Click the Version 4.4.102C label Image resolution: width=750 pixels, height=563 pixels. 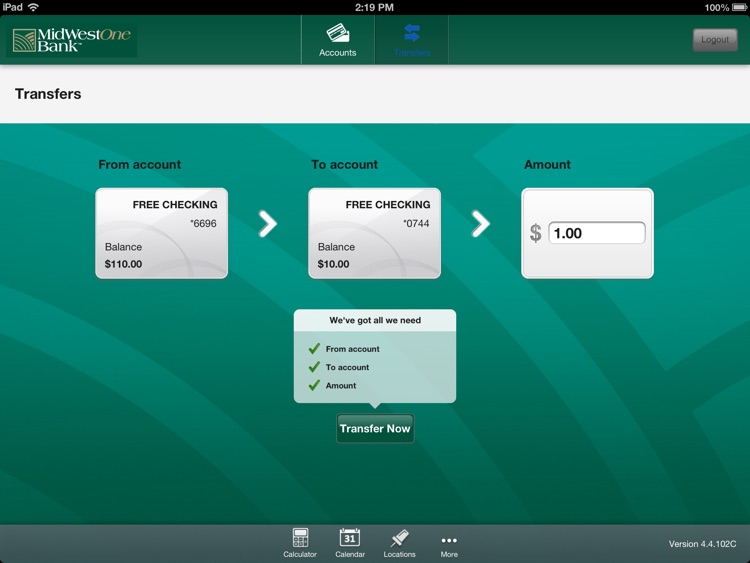(x=702, y=544)
